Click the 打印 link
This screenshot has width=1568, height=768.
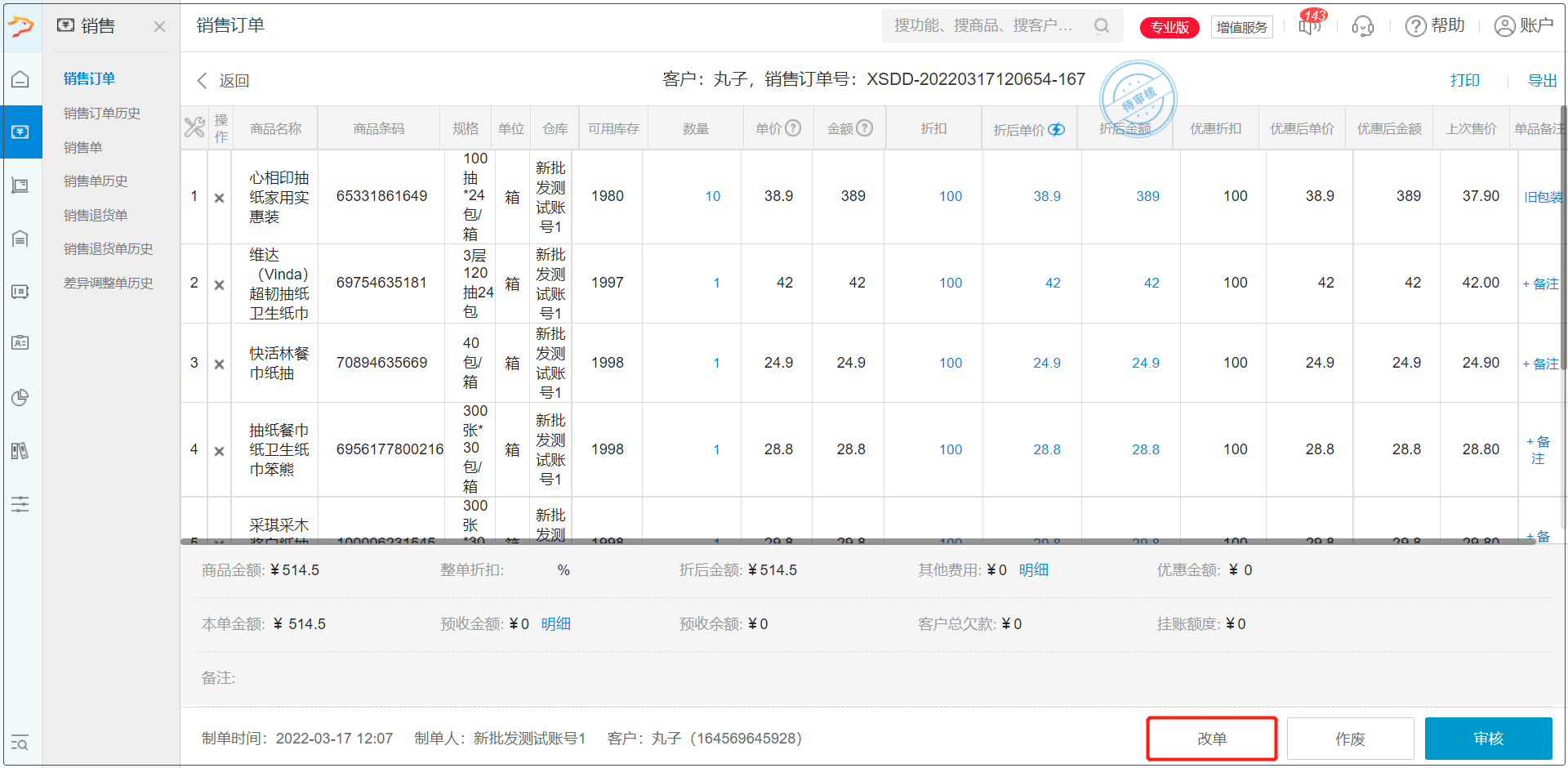click(x=1464, y=80)
